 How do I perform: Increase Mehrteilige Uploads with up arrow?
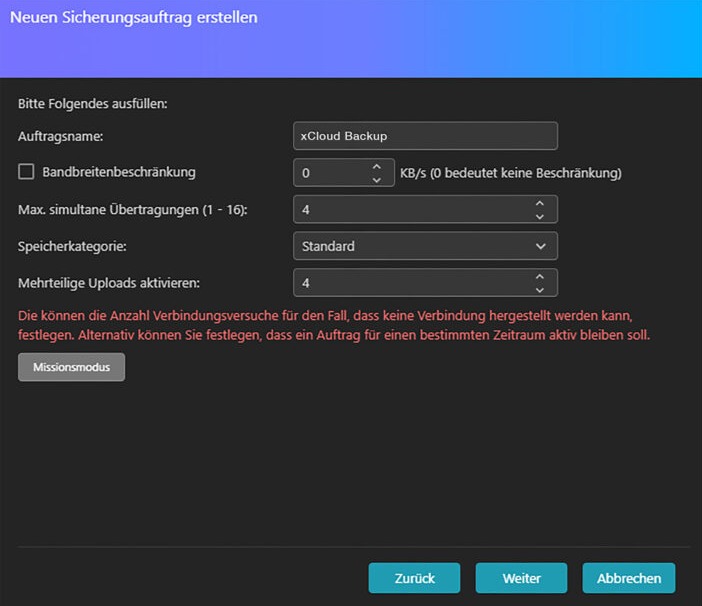540,277
